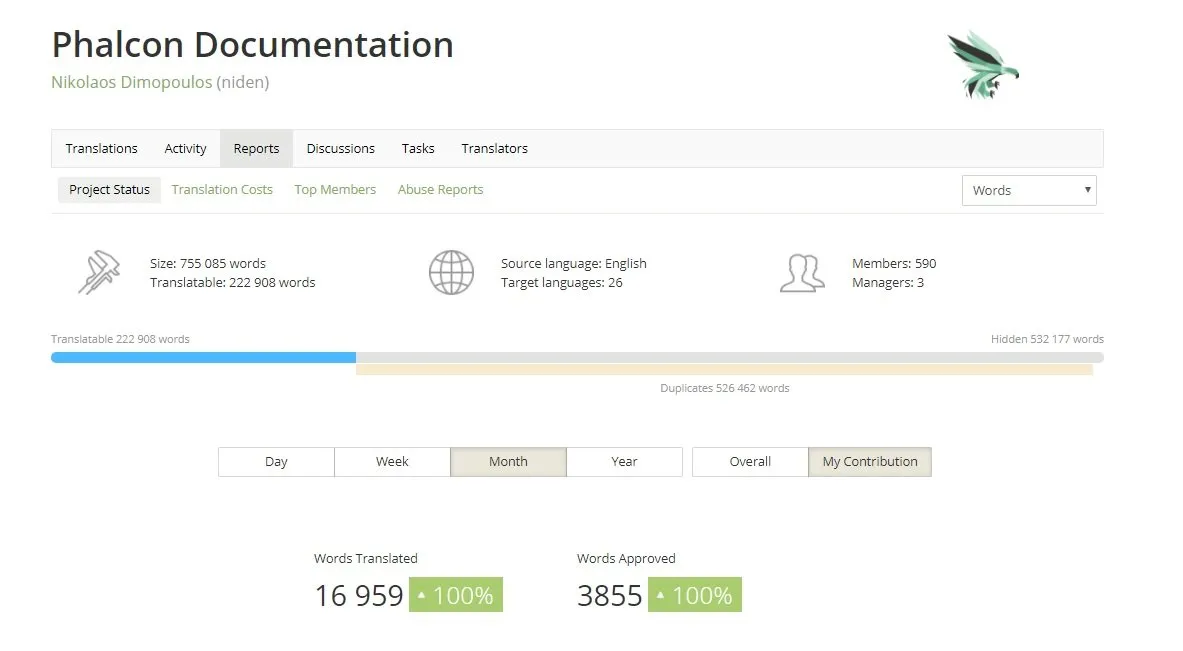Click the "Members: 590" text
This screenshot has height=651, width=1183.
click(x=894, y=263)
